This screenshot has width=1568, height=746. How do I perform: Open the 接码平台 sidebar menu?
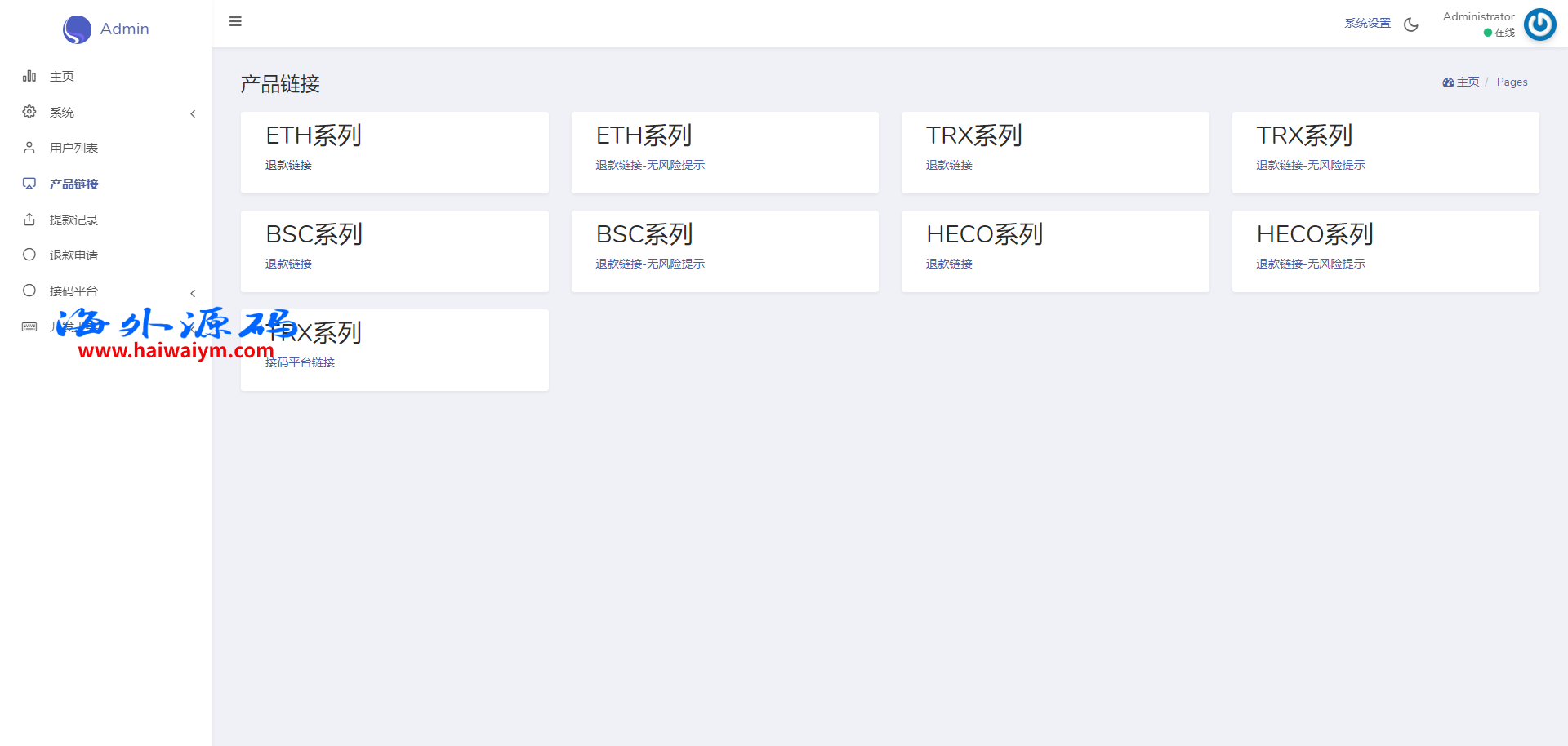coord(73,291)
